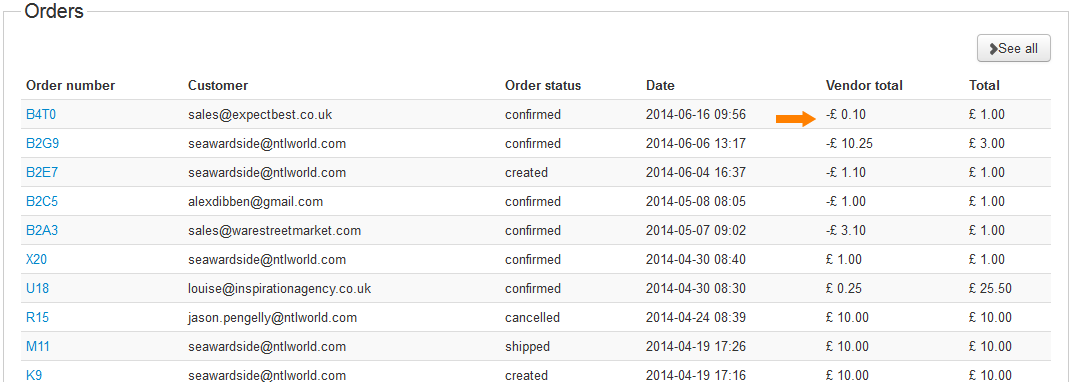
Task: Open order K9
Action: pos(35,375)
